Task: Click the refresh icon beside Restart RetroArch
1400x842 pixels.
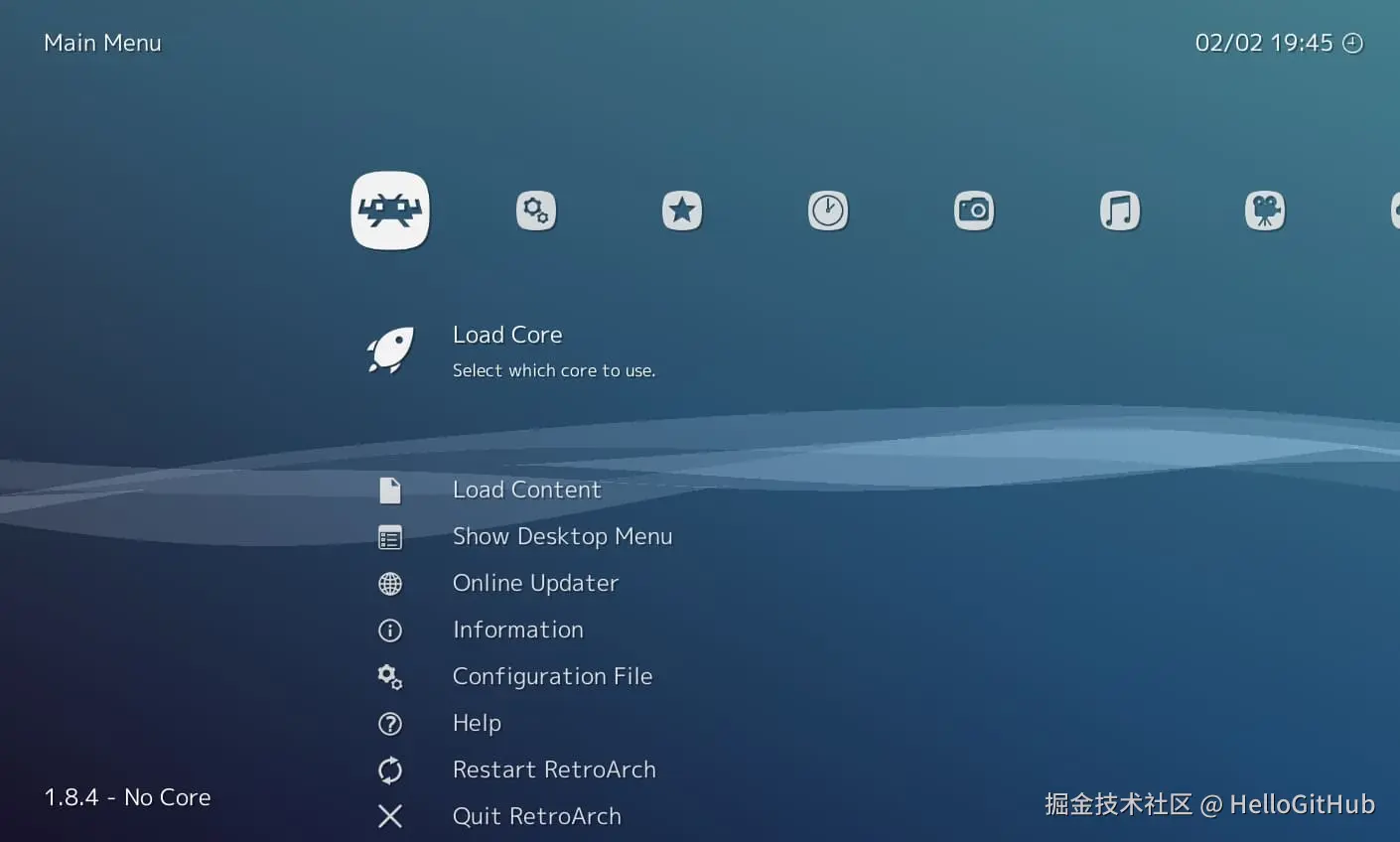Action: [390, 771]
